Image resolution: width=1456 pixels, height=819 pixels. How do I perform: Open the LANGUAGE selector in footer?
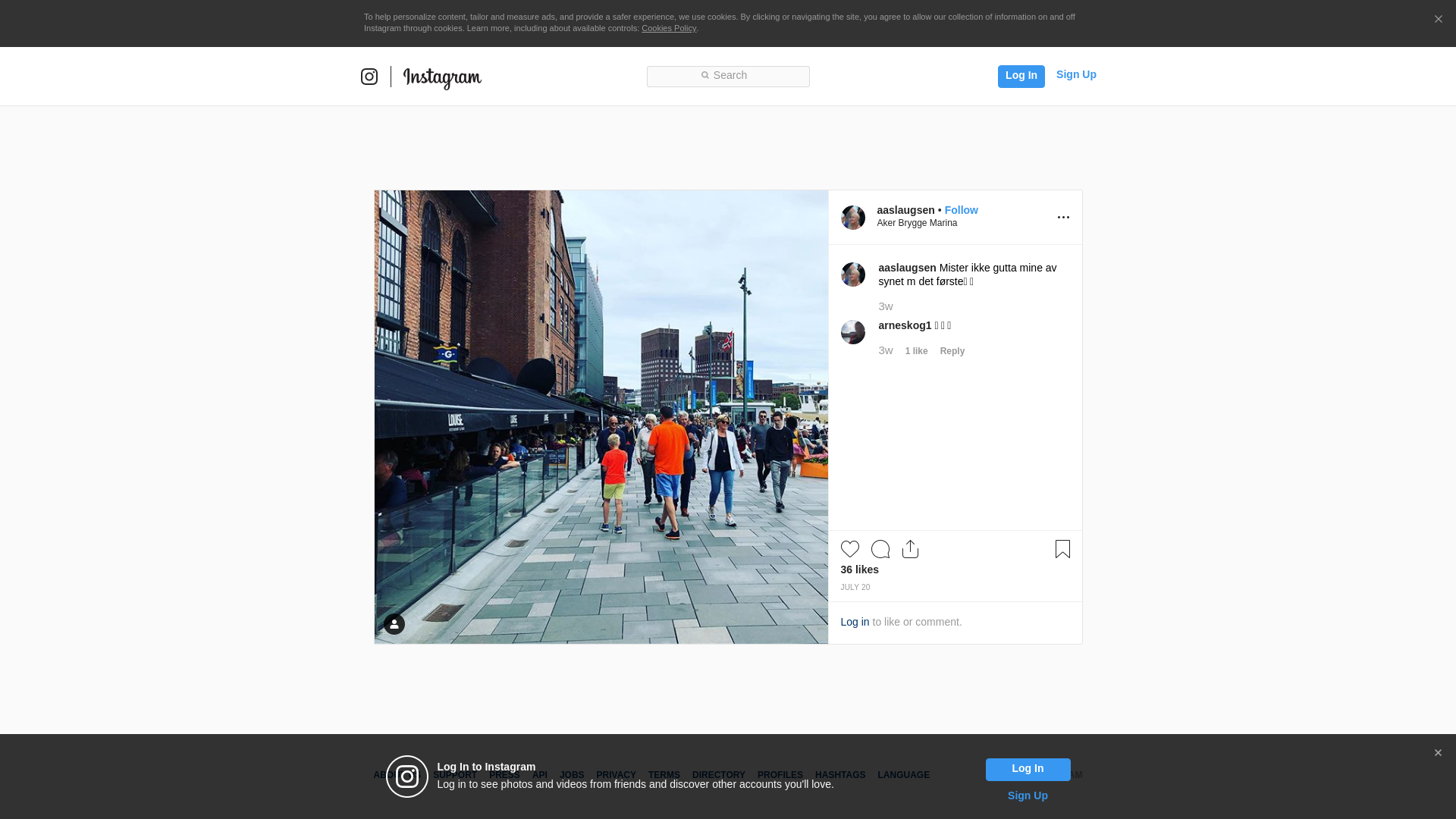click(x=904, y=775)
